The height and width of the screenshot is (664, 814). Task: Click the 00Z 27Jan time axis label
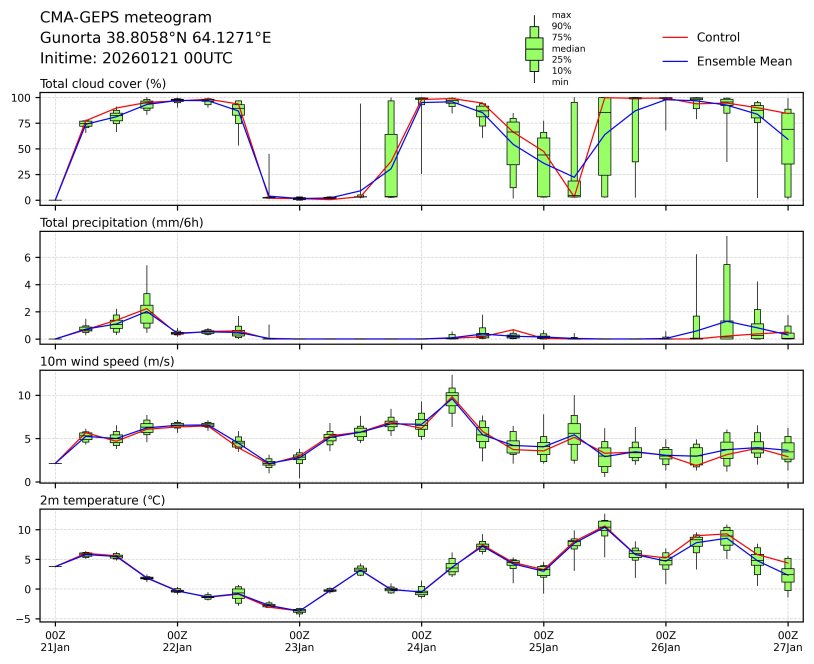[x=787, y=640]
